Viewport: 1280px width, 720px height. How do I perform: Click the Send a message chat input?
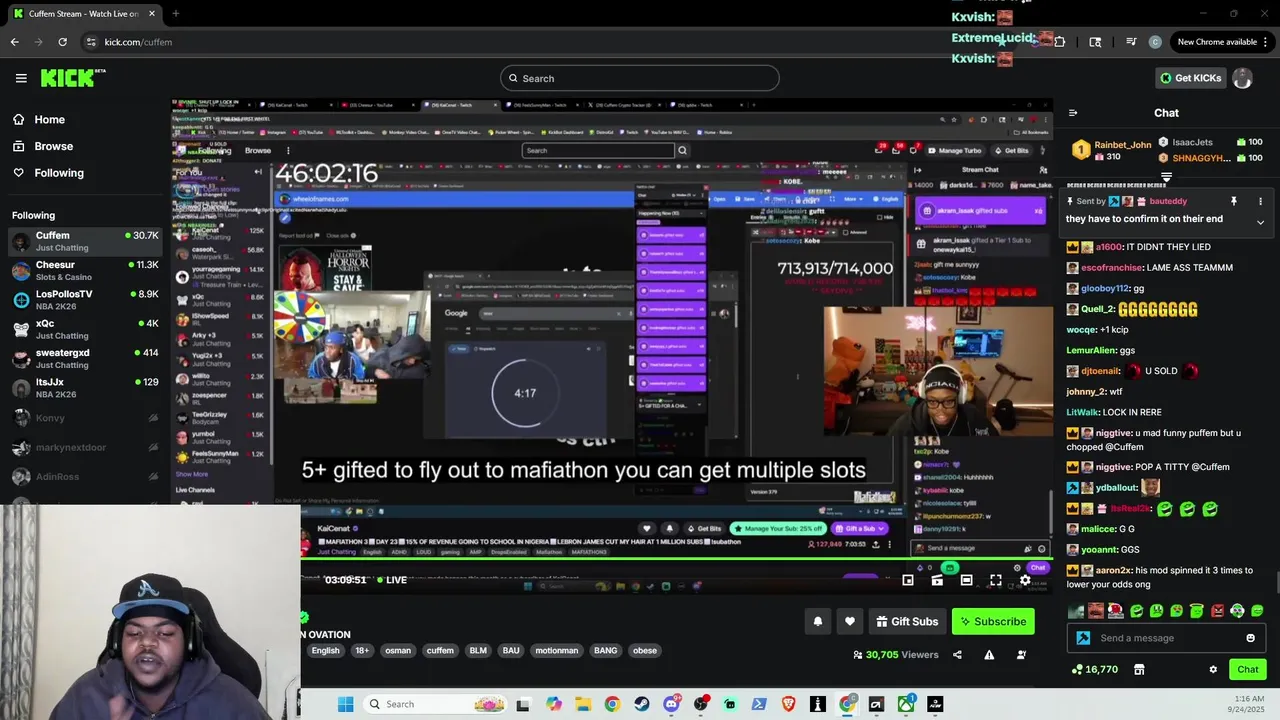point(1168,638)
